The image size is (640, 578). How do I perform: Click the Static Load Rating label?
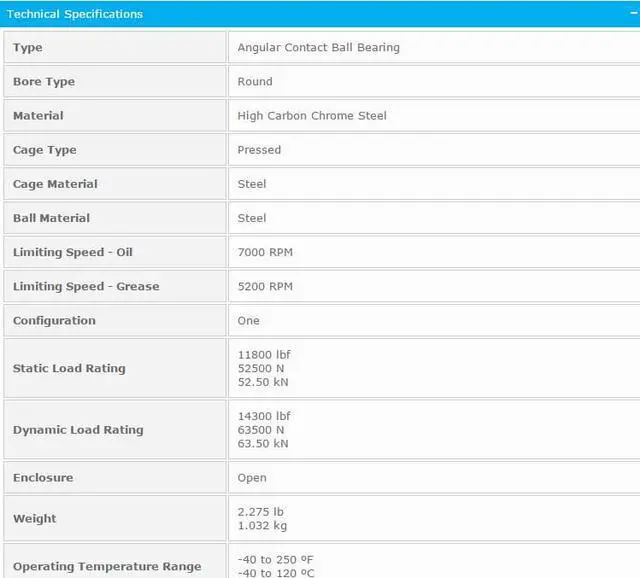click(69, 368)
